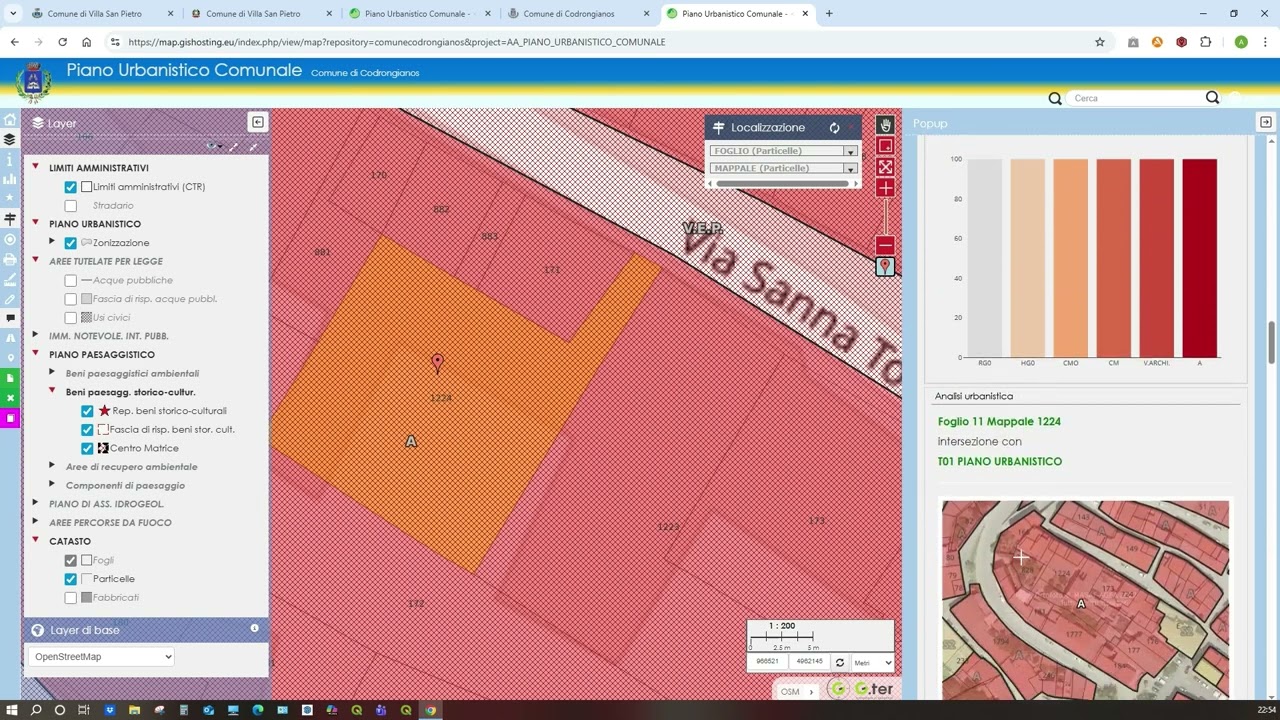Open the home icon in left sidebar
This screenshot has width=1280, height=720.
10,120
